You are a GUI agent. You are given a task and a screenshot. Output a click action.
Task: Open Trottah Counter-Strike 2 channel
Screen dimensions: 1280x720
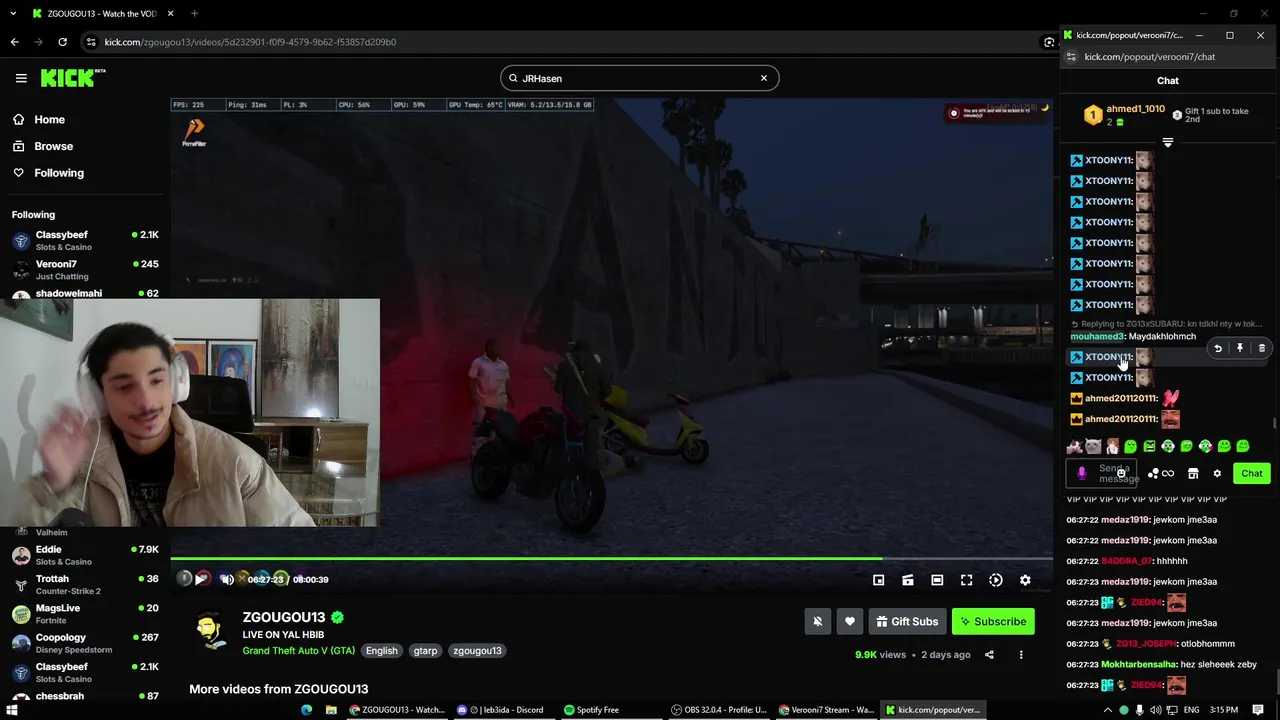click(85, 584)
